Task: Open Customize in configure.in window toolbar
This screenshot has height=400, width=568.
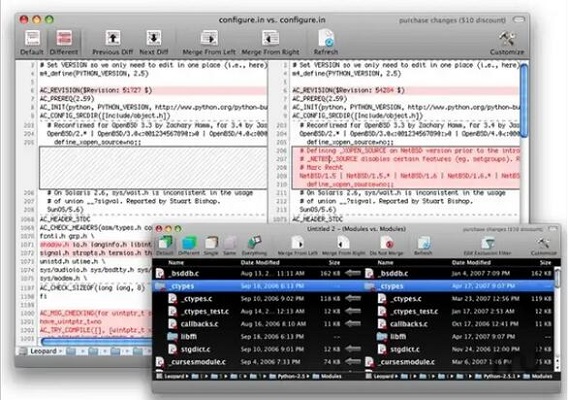Action: (x=507, y=42)
